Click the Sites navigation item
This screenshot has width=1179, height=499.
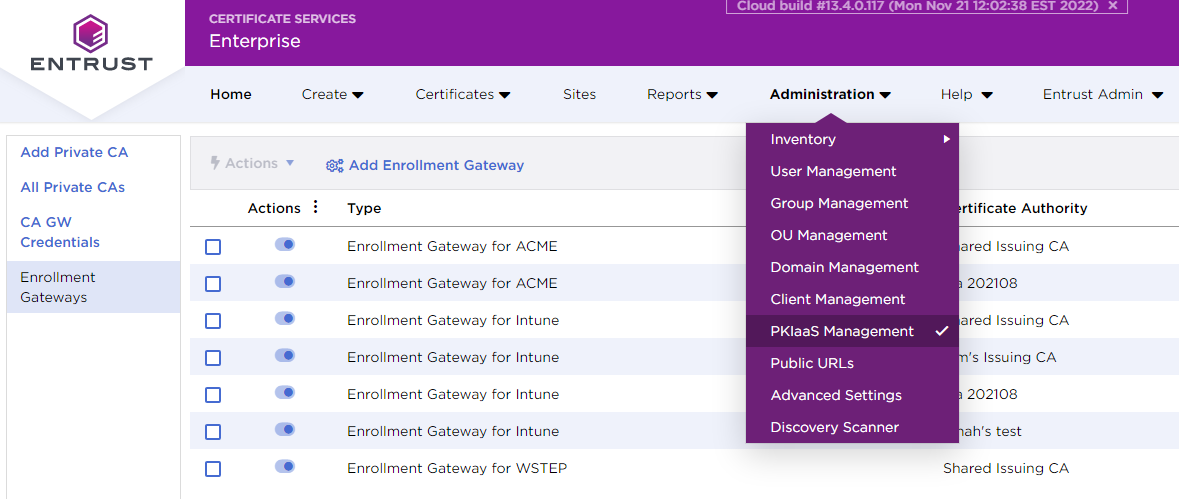point(579,94)
